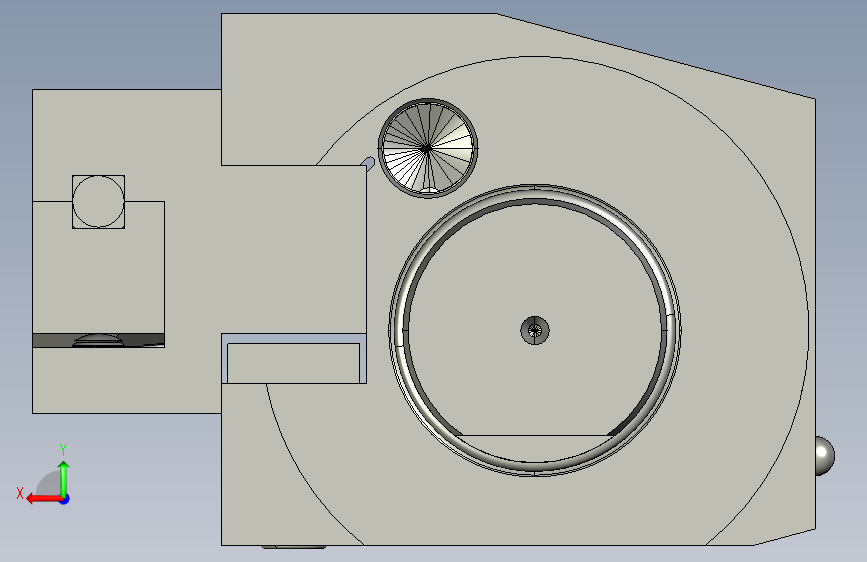The image size is (867, 562).
Task: Select the conical hole with radial facets
Action: (428, 148)
